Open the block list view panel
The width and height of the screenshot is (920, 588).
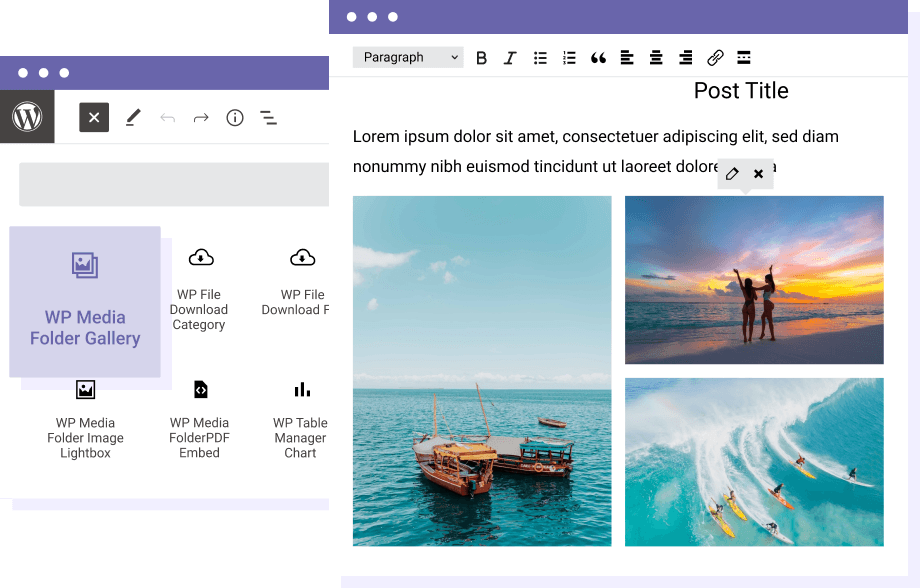coord(268,117)
